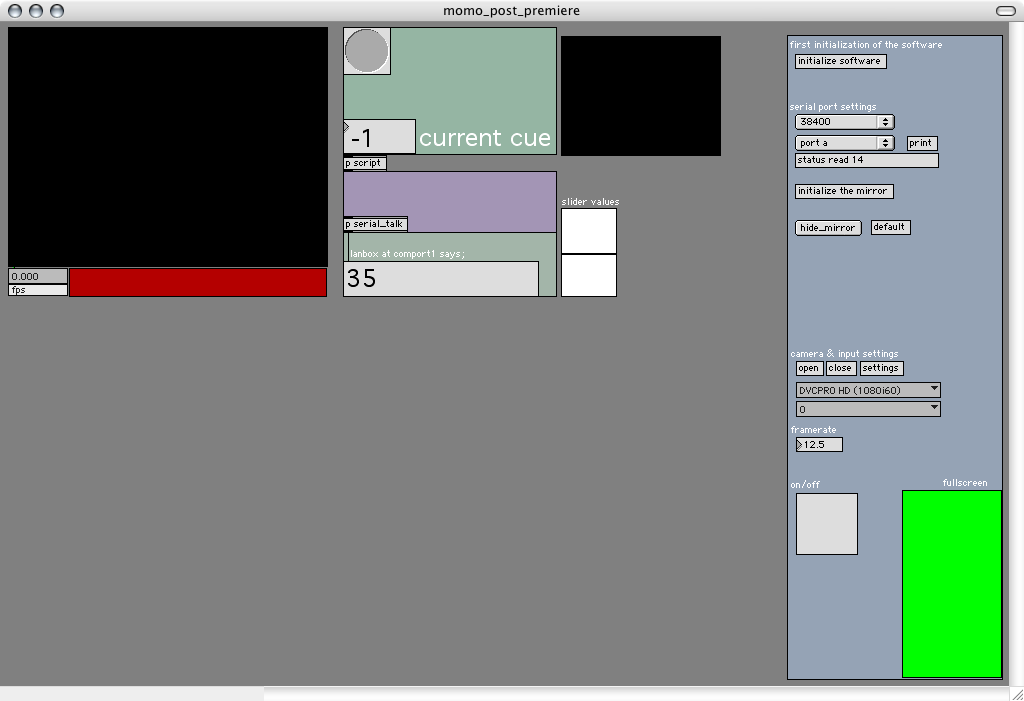The height and width of the screenshot is (701, 1024).
Task: Toggle the window toolbar pill button
Action: (x=1006, y=10)
